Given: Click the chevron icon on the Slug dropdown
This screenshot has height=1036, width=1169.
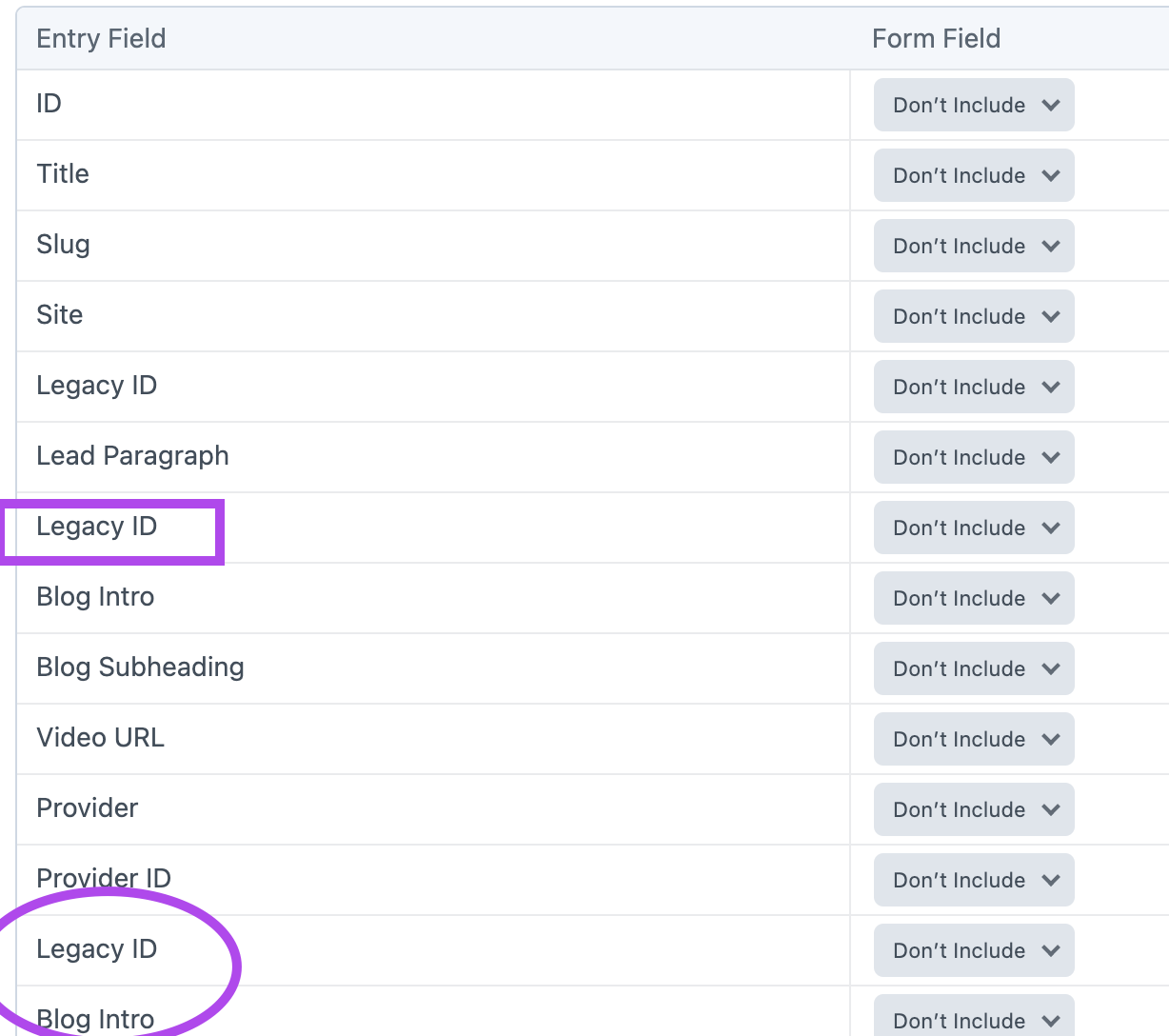Looking at the screenshot, I should [1052, 246].
